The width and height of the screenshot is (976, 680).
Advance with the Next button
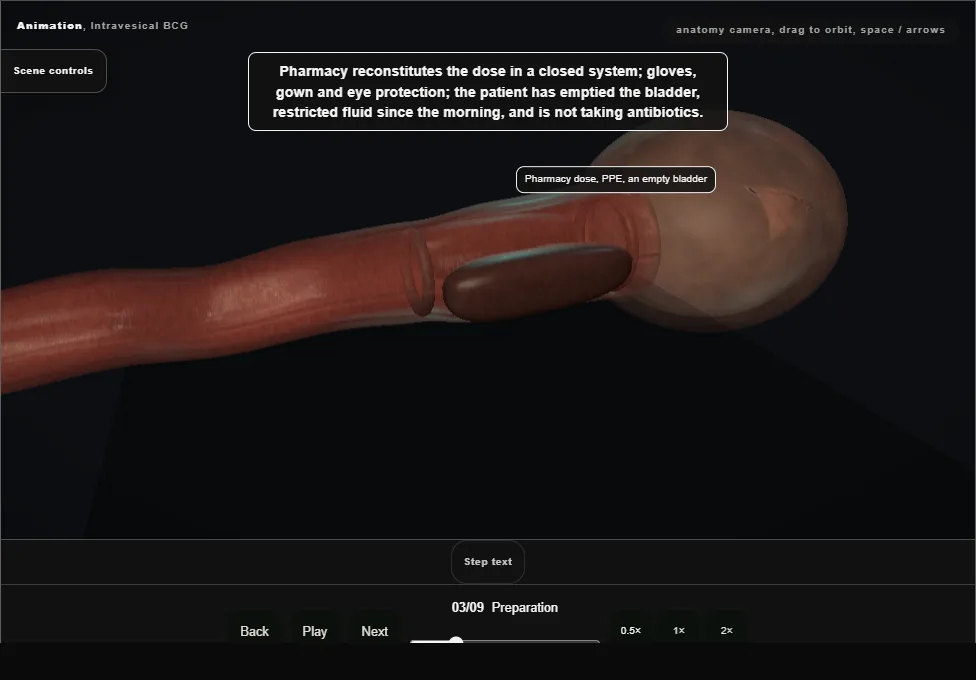375,631
